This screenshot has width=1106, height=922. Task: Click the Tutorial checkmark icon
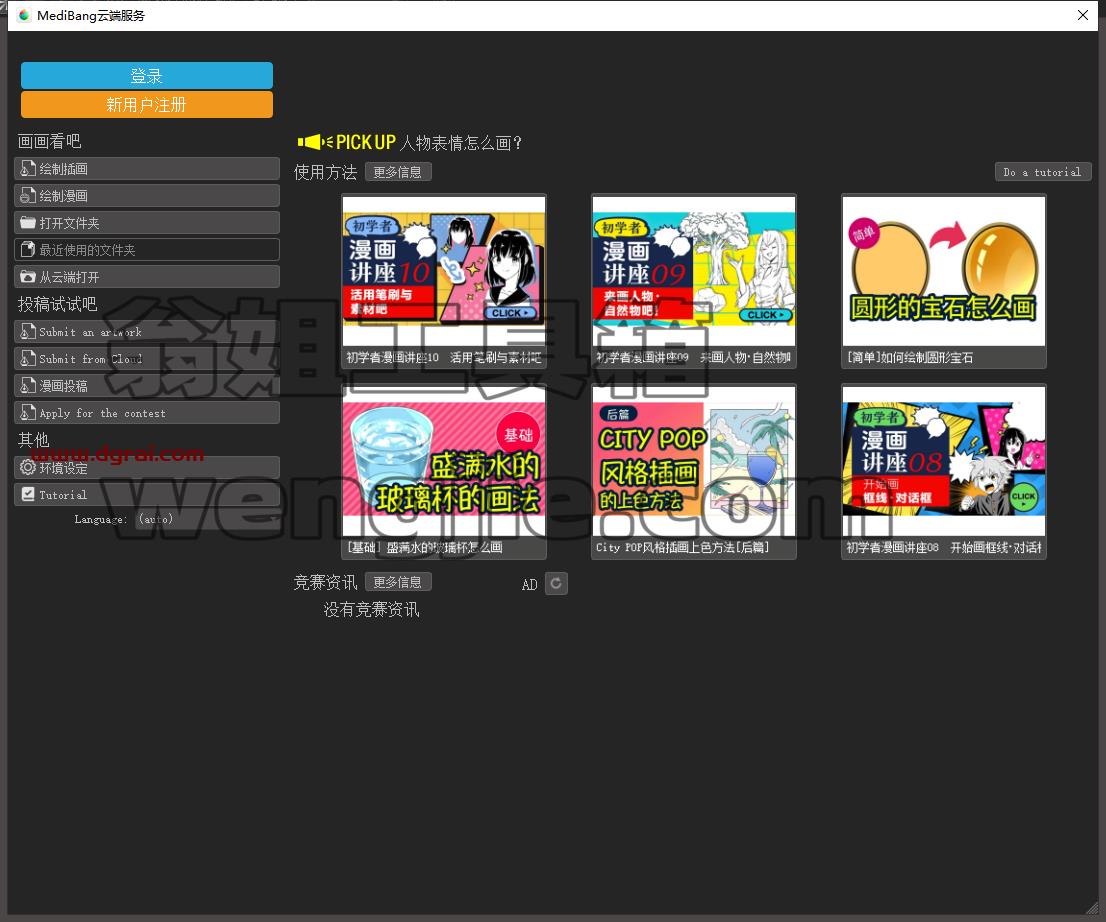pos(28,494)
